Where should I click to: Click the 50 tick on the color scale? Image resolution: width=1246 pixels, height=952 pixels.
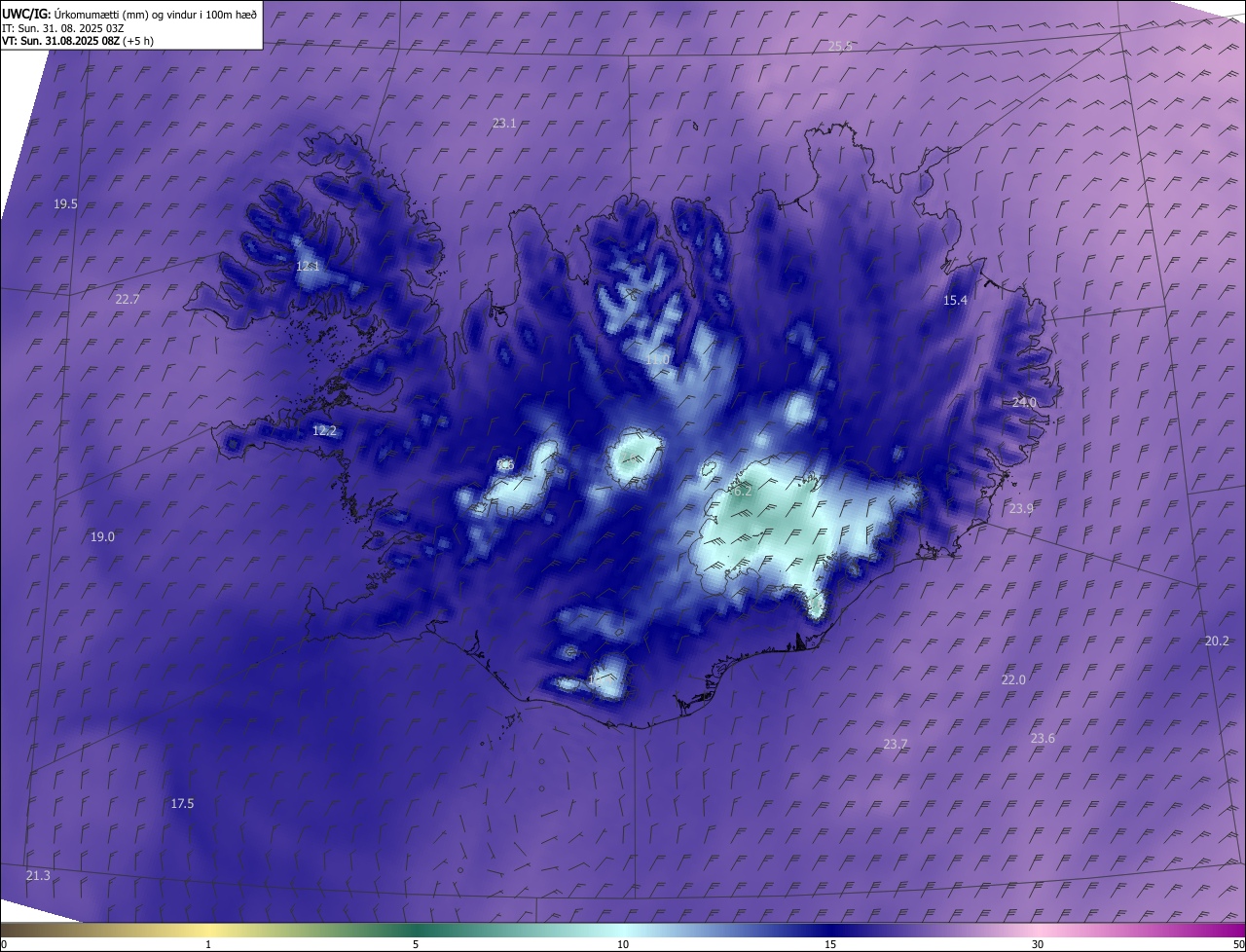1239,944
